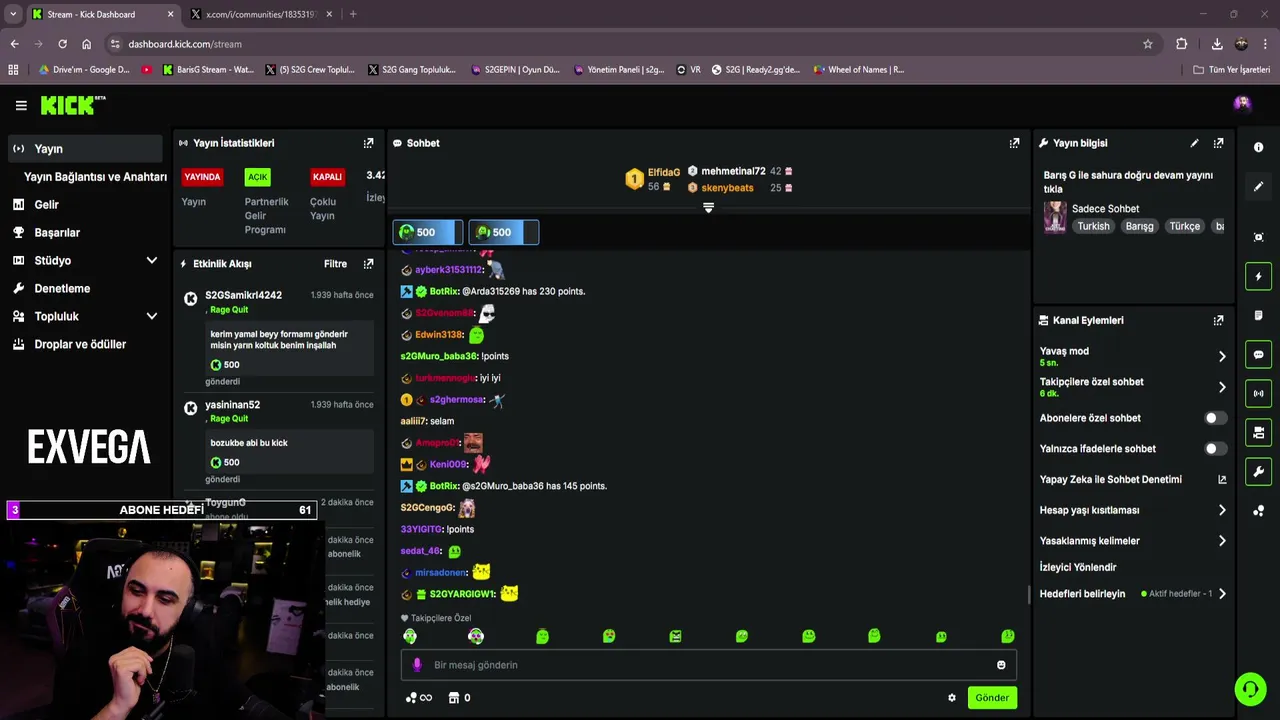Click the Turkish tag in stream info
Image resolution: width=1280 pixels, height=720 pixels.
(1093, 226)
